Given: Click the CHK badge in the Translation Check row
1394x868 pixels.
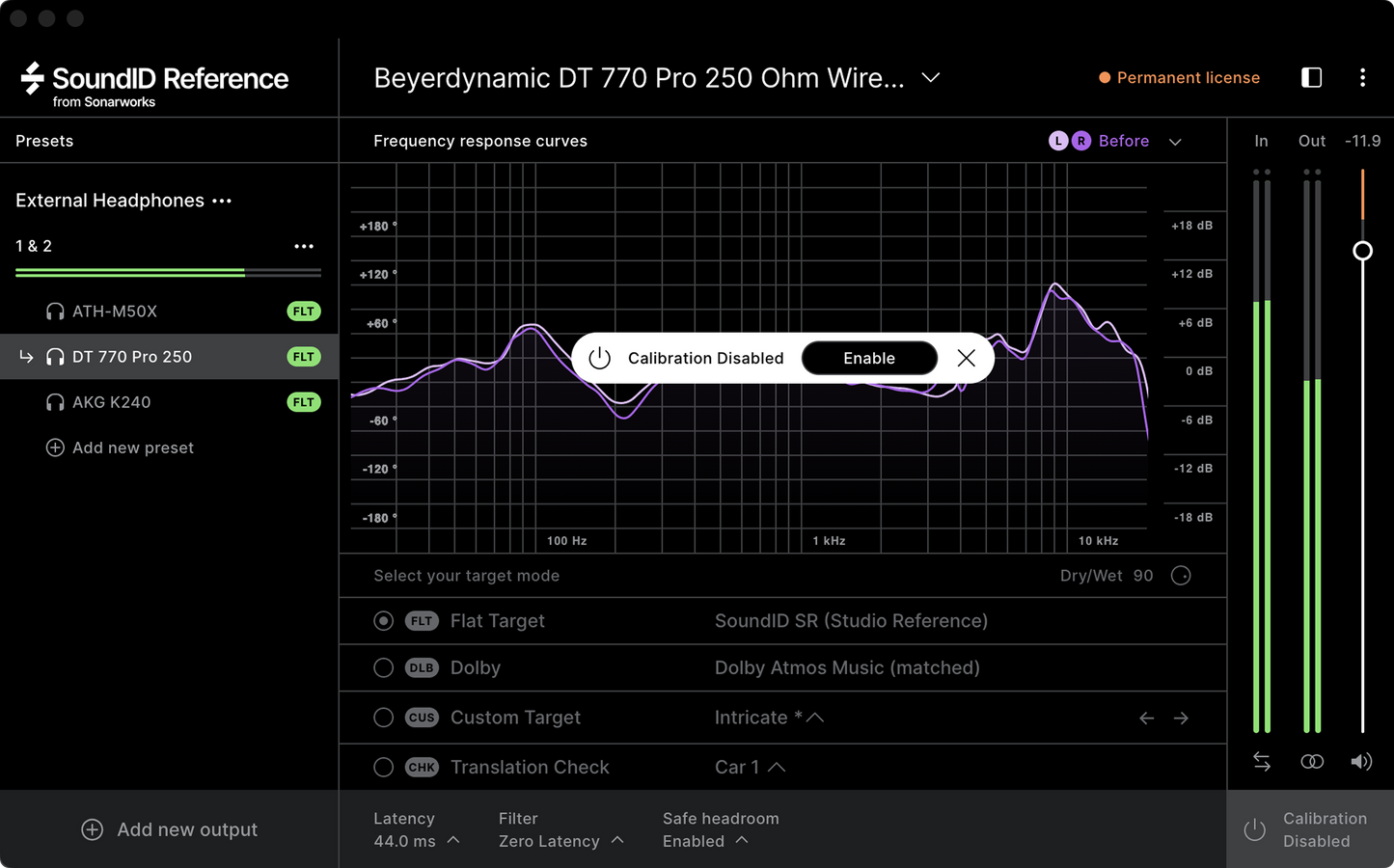Looking at the screenshot, I should click(x=422, y=768).
